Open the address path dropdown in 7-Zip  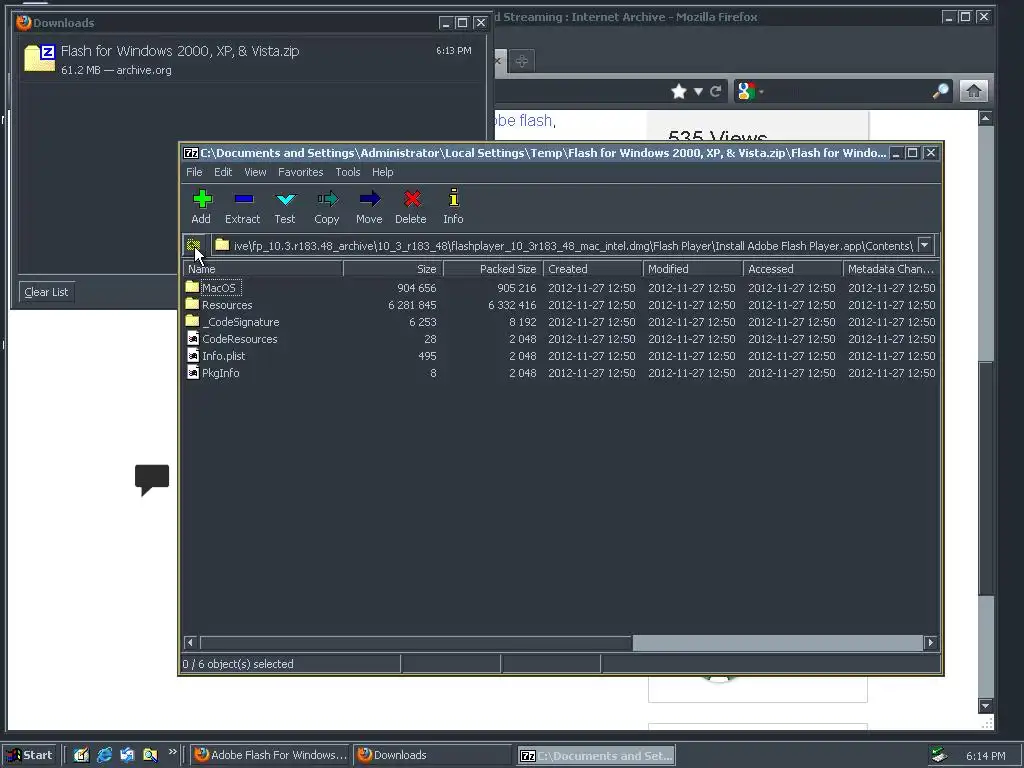pos(925,246)
